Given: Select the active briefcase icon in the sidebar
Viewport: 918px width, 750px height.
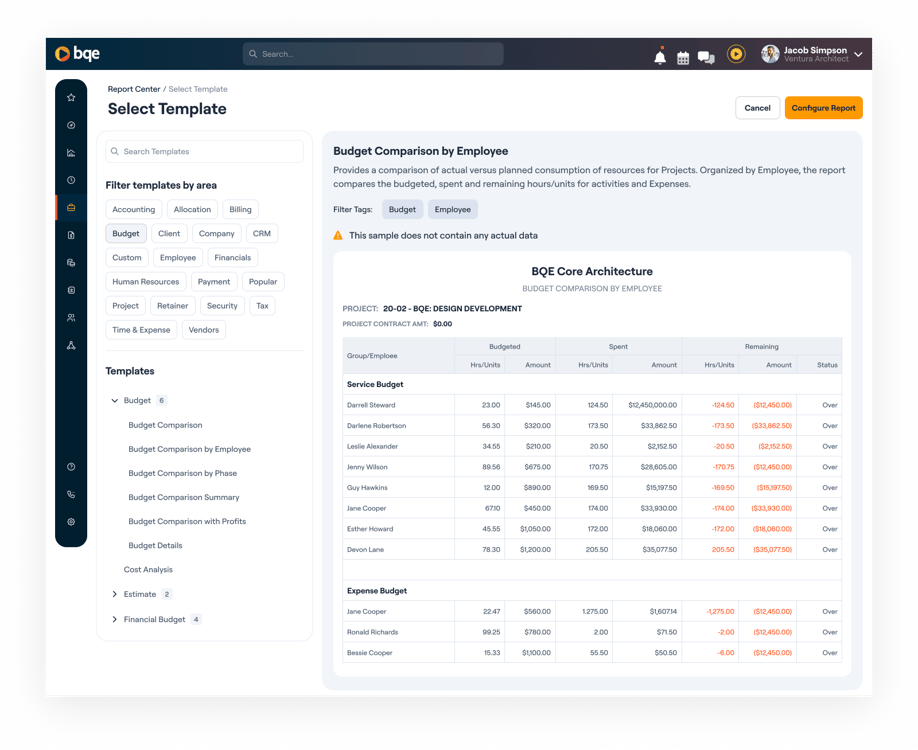Looking at the screenshot, I should pos(71,207).
